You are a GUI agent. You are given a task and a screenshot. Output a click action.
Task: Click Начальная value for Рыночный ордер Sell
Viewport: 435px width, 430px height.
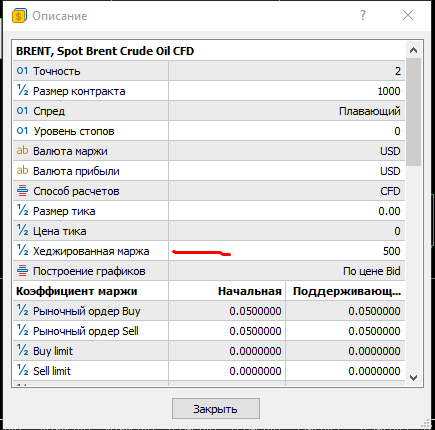255,331
